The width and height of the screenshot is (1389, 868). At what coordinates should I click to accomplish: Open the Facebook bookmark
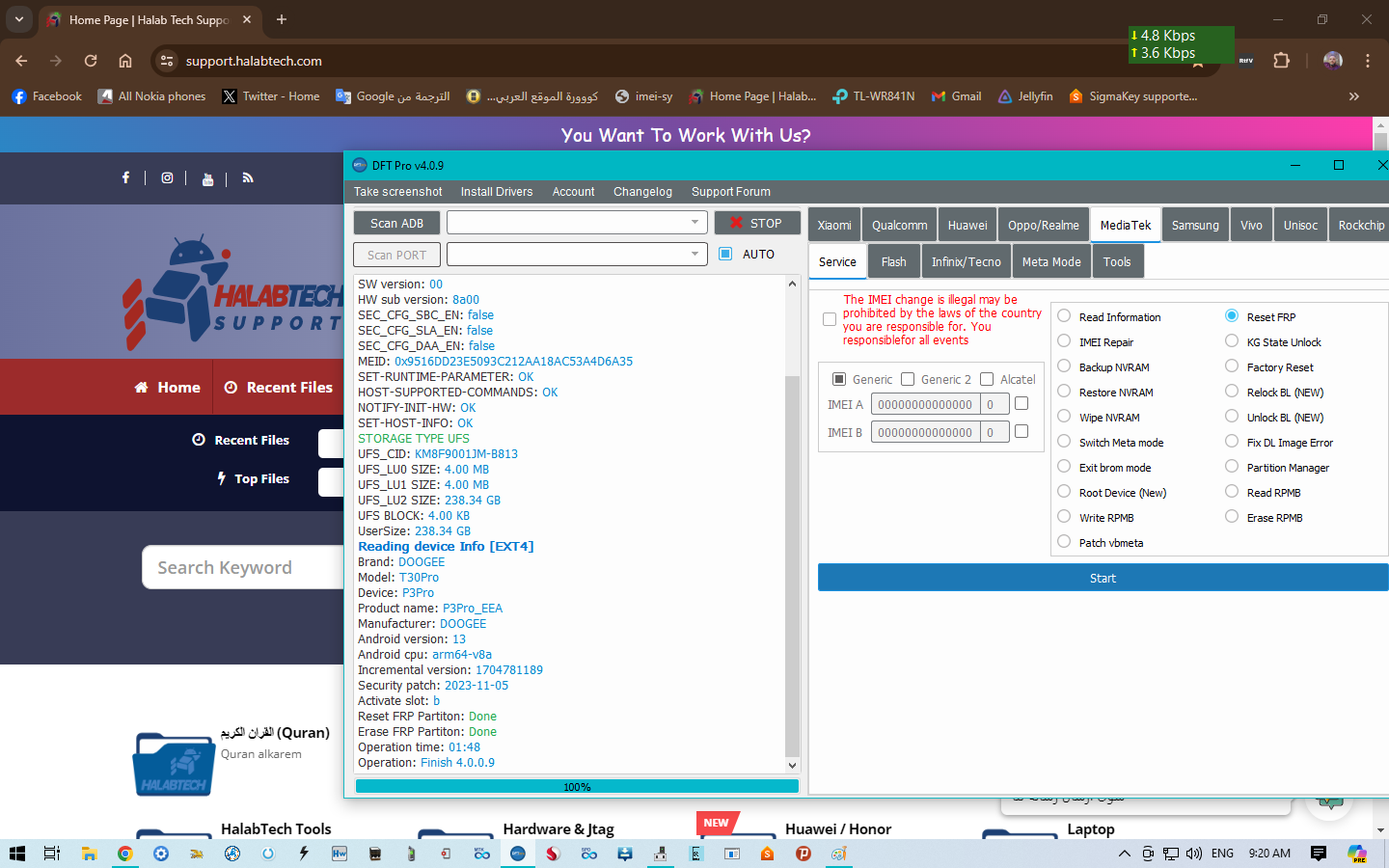(x=46, y=96)
